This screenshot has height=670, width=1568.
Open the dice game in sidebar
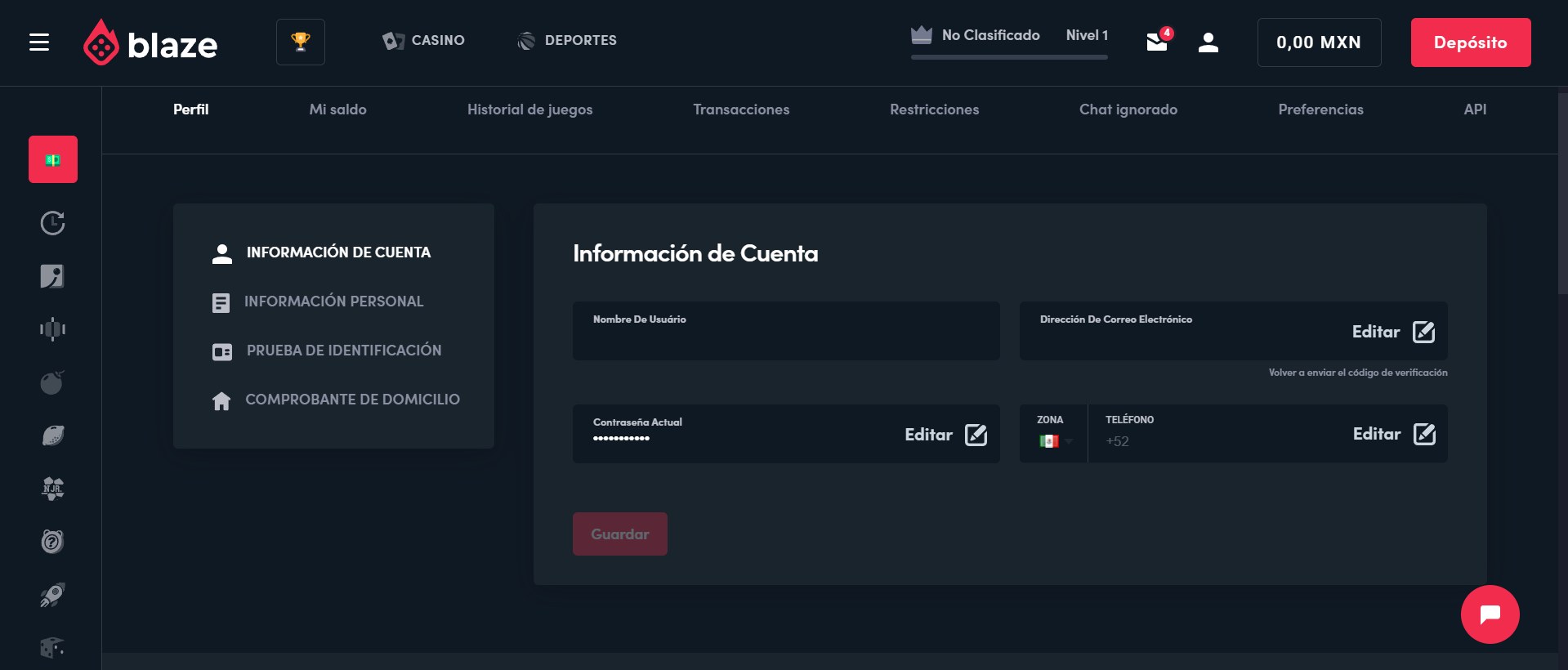52,648
